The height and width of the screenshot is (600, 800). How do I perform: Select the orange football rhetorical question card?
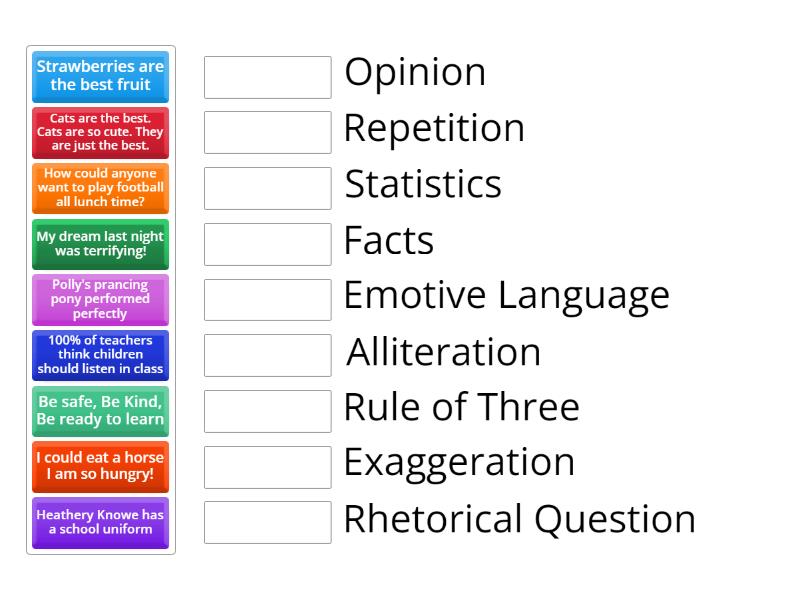click(x=100, y=188)
